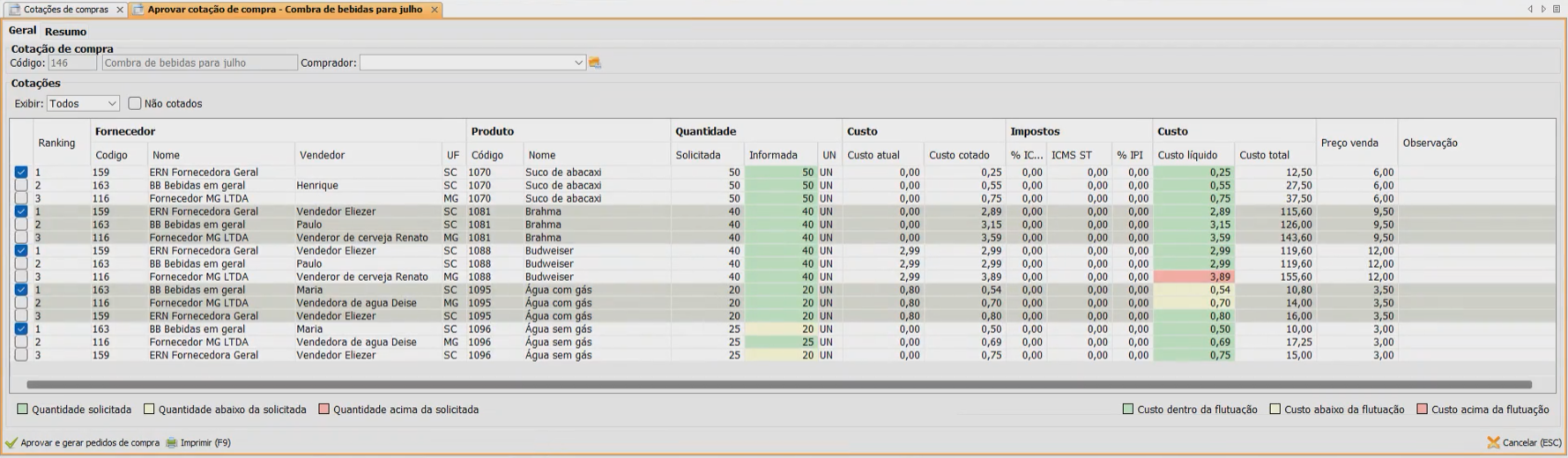Close the Aprovar cotação de compra tab
The width and height of the screenshot is (1568, 458).
(435, 10)
